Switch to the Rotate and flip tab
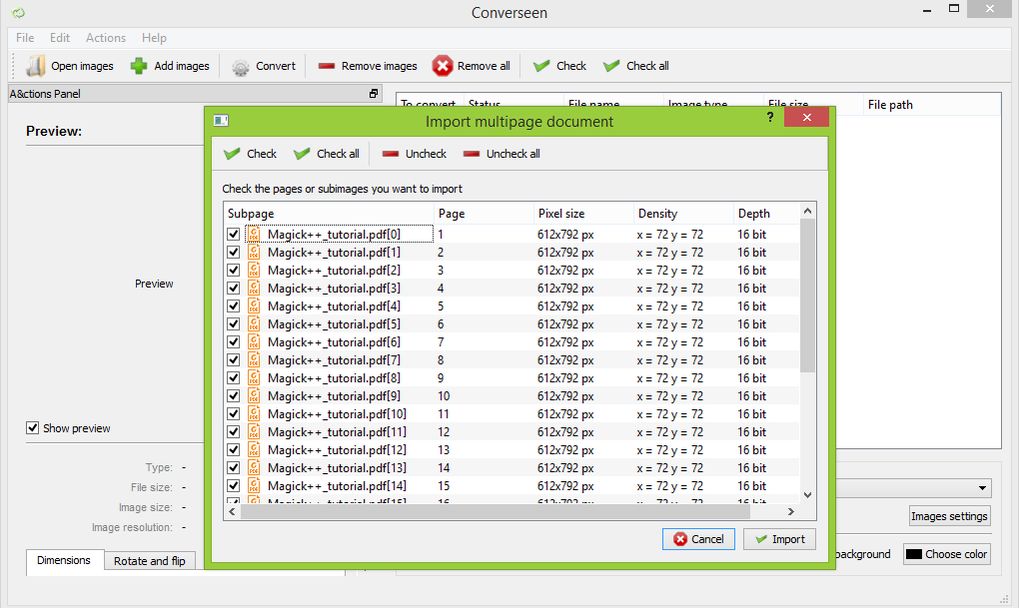The width and height of the screenshot is (1019, 608). tap(149, 561)
